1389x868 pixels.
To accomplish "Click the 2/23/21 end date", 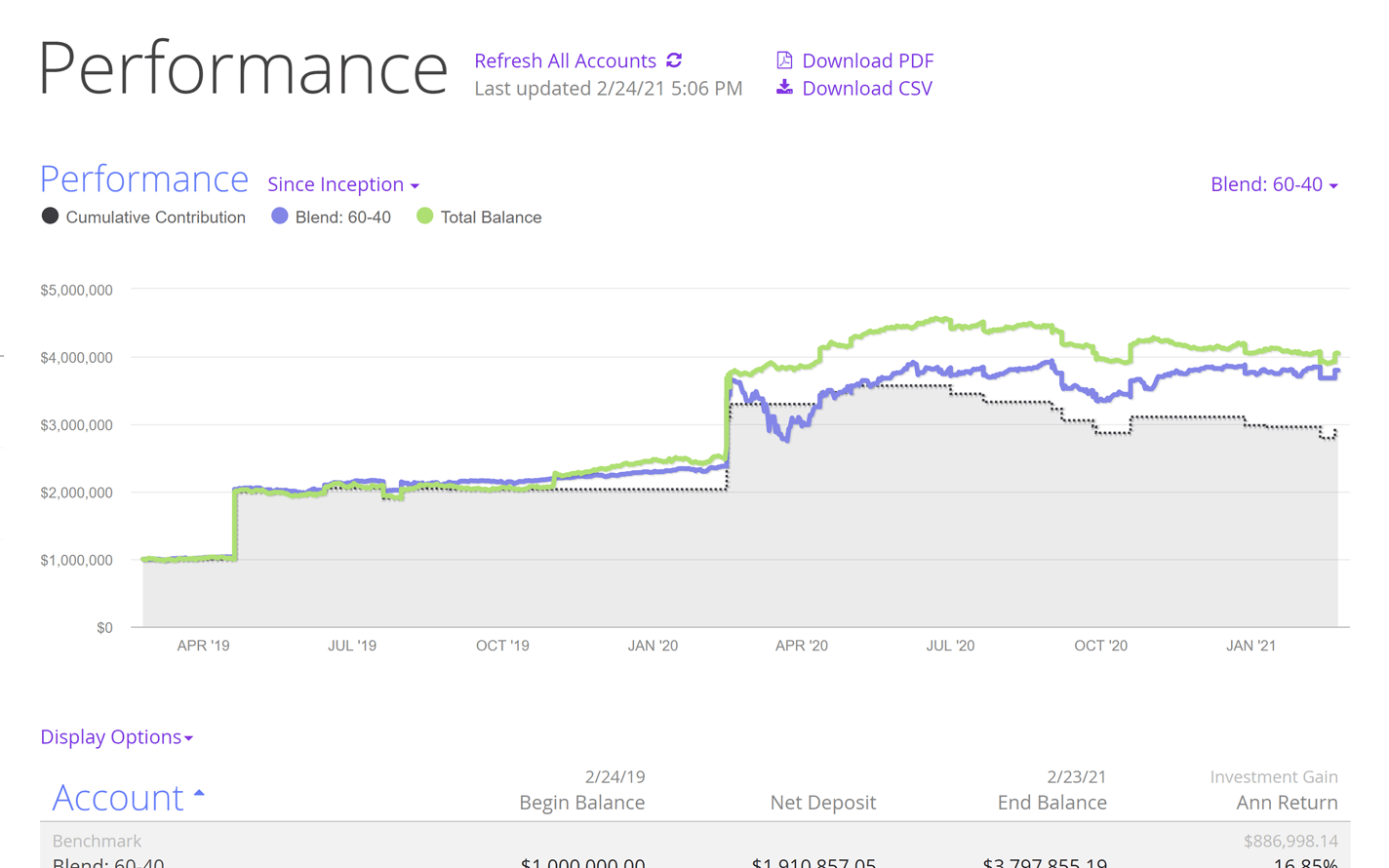I will [1077, 777].
